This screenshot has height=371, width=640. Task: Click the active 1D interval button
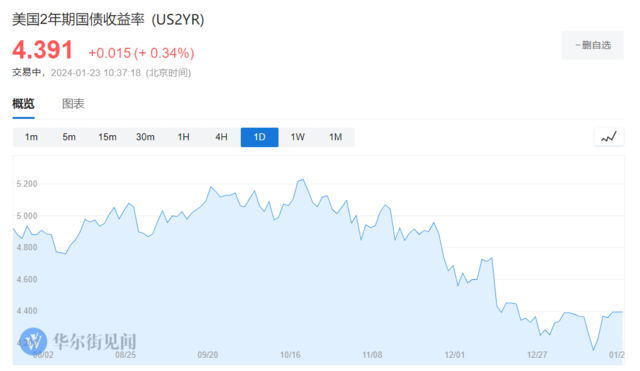[x=260, y=137]
